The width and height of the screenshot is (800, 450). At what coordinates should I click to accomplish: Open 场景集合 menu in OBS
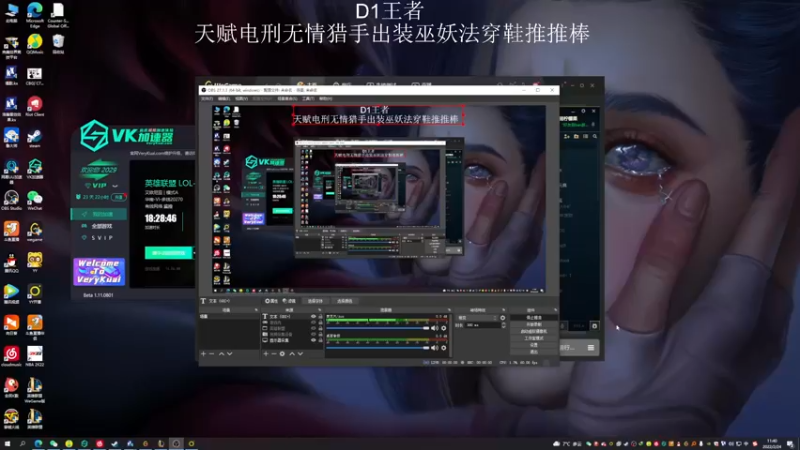pos(288,98)
